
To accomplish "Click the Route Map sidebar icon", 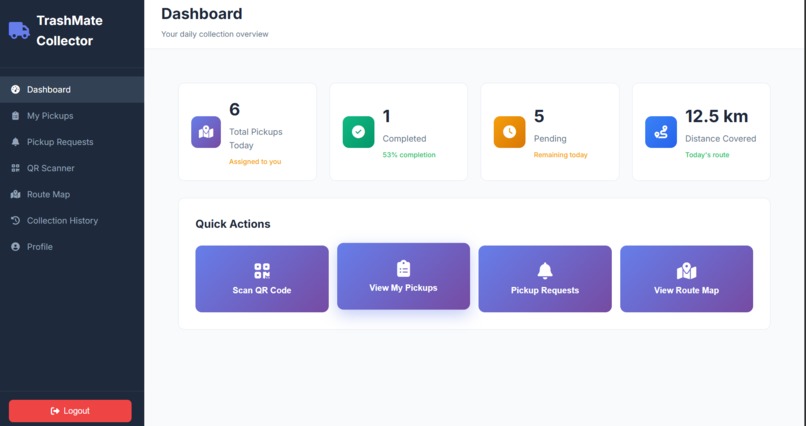I will [x=15, y=194].
